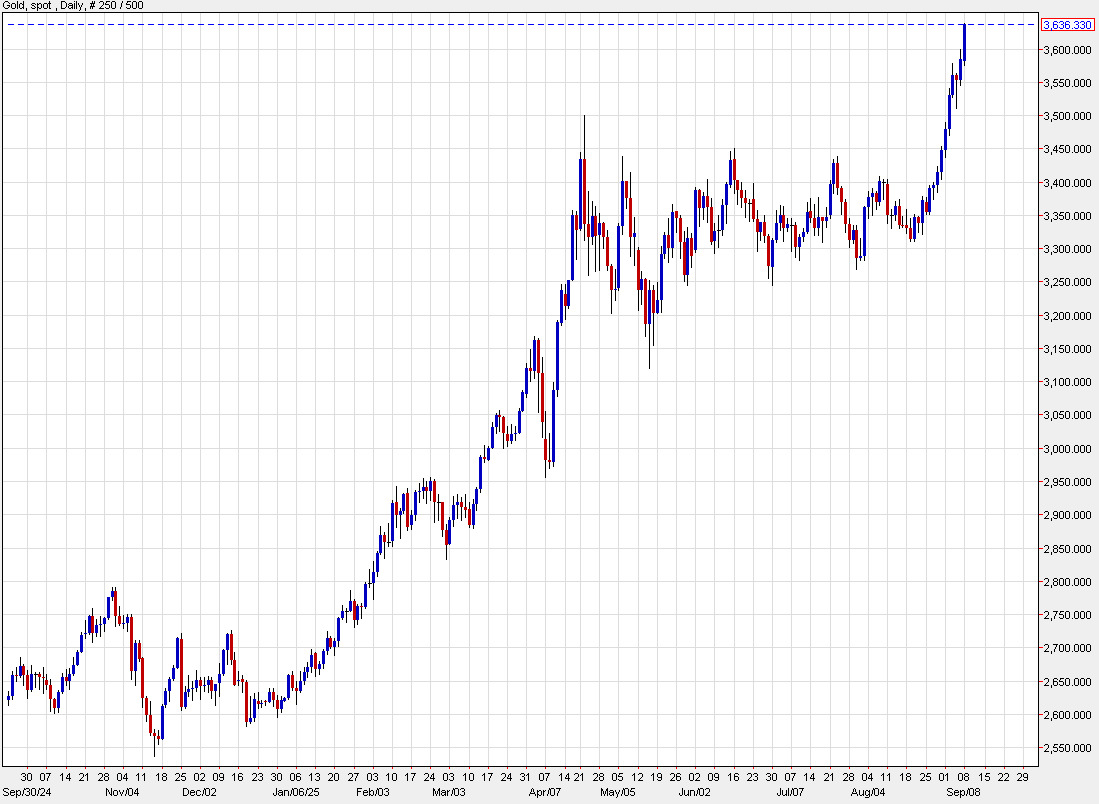
Task: Click the day label 13 on time axis
Action: click(315, 777)
